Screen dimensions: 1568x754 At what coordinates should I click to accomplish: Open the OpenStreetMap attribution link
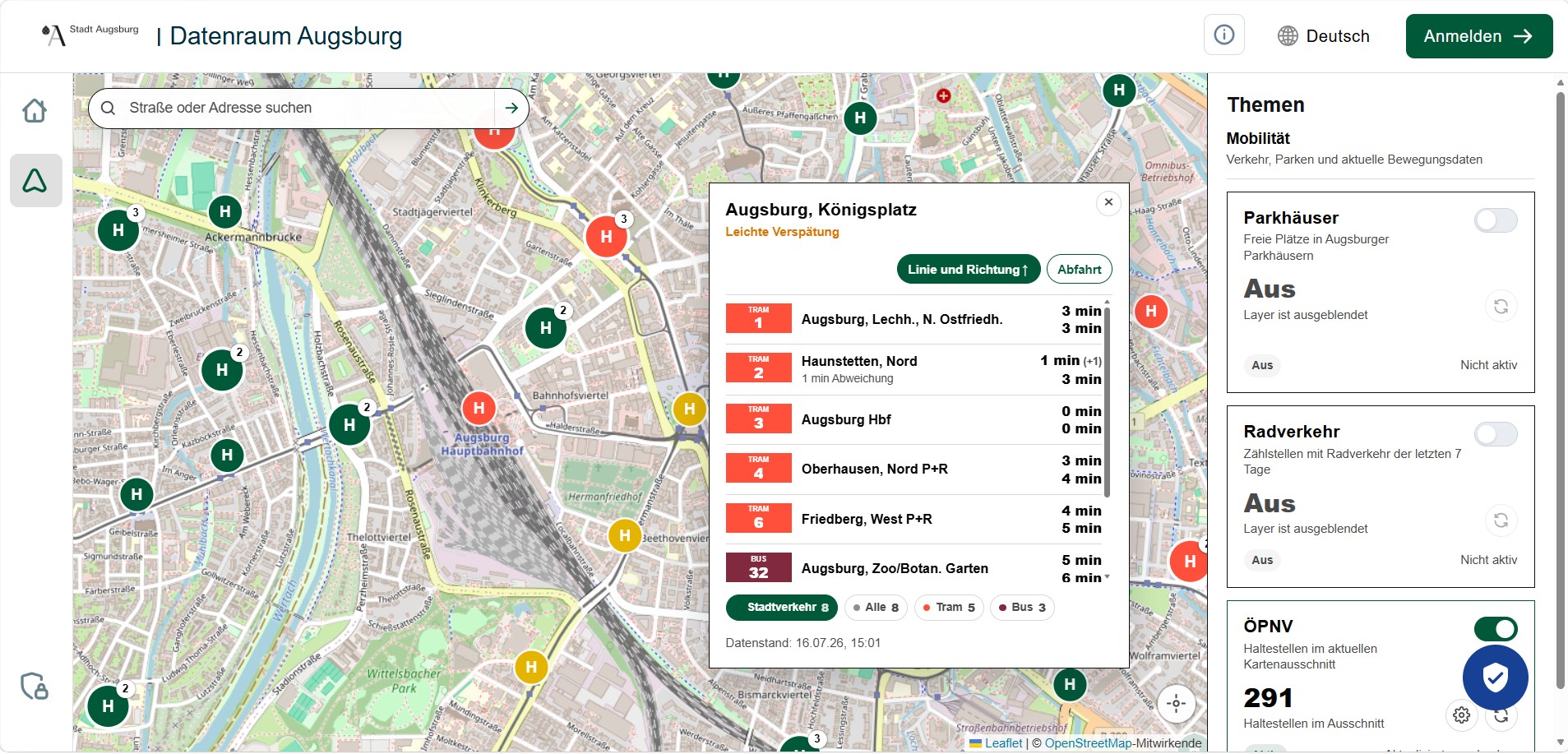1088,743
